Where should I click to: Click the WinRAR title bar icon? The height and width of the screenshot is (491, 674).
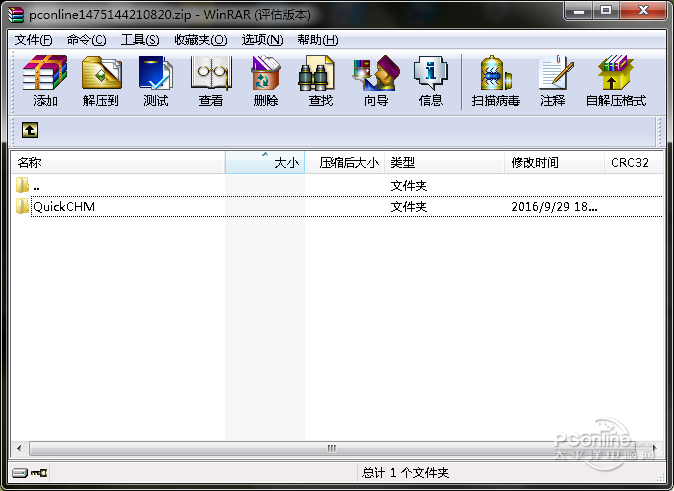click(x=16, y=15)
